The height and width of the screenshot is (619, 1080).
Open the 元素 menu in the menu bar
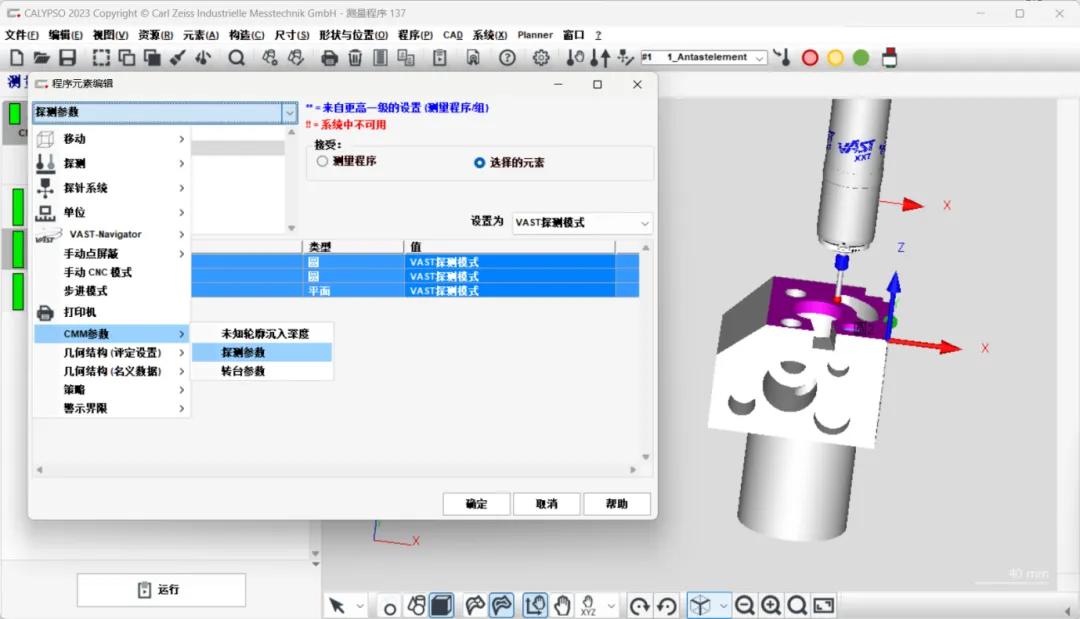point(200,35)
